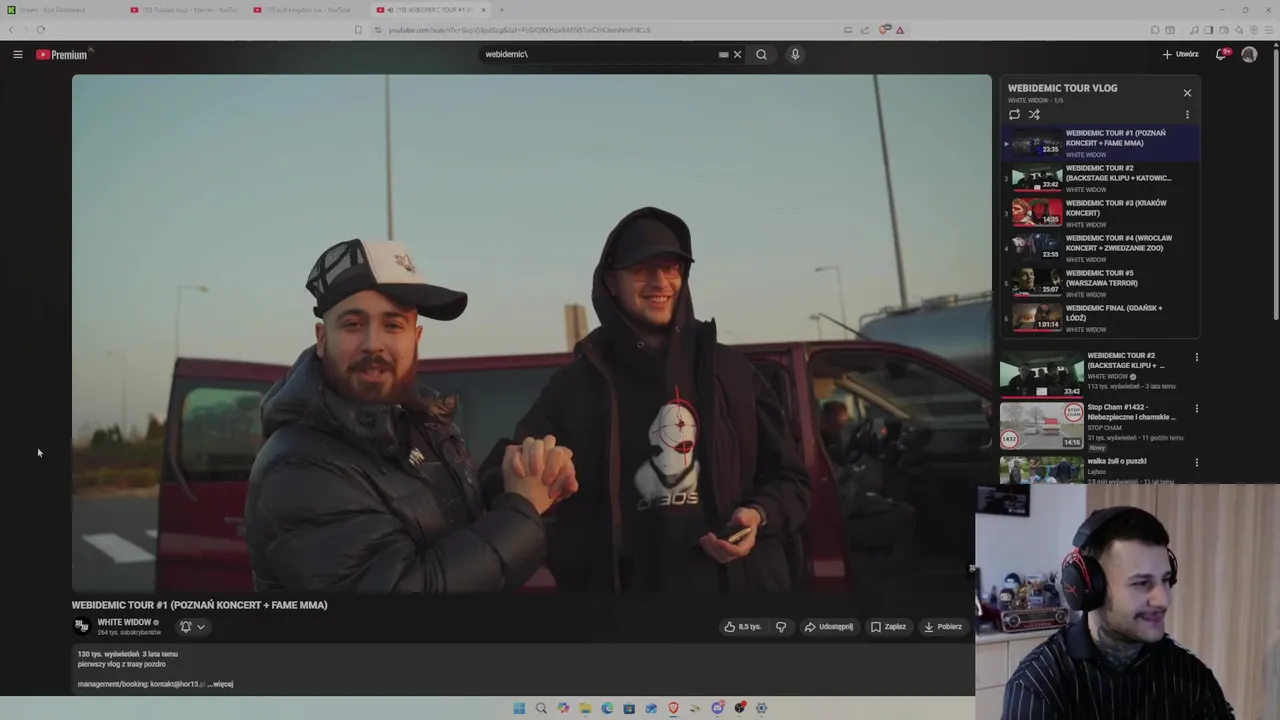Play WEBIDEMIC TOUR #4 (WROCŁAW KONCERT) in playlist

click(x=1100, y=248)
